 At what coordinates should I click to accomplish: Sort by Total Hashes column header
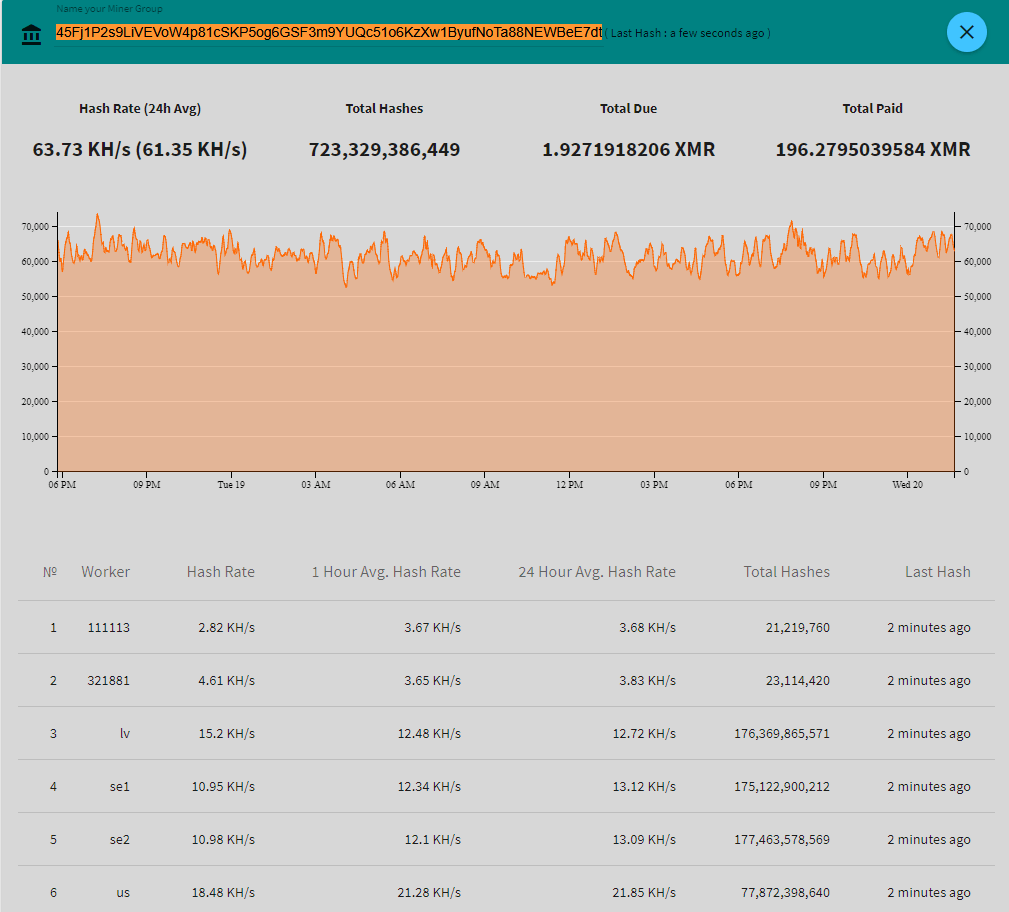tap(786, 572)
